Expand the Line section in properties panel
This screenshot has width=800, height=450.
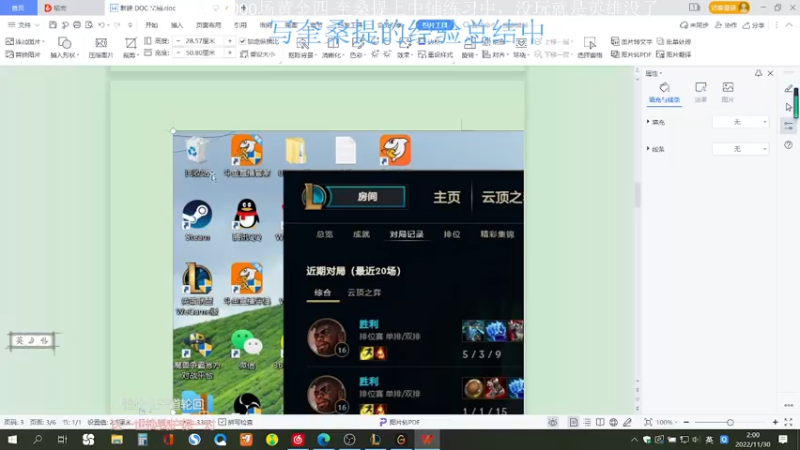point(648,149)
